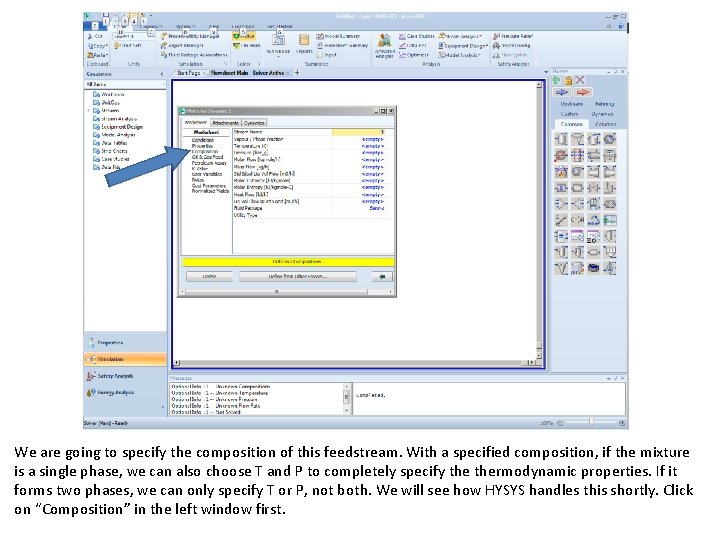
Task: Click the Temperature empty value cell
Action: [x=358, y=146]
